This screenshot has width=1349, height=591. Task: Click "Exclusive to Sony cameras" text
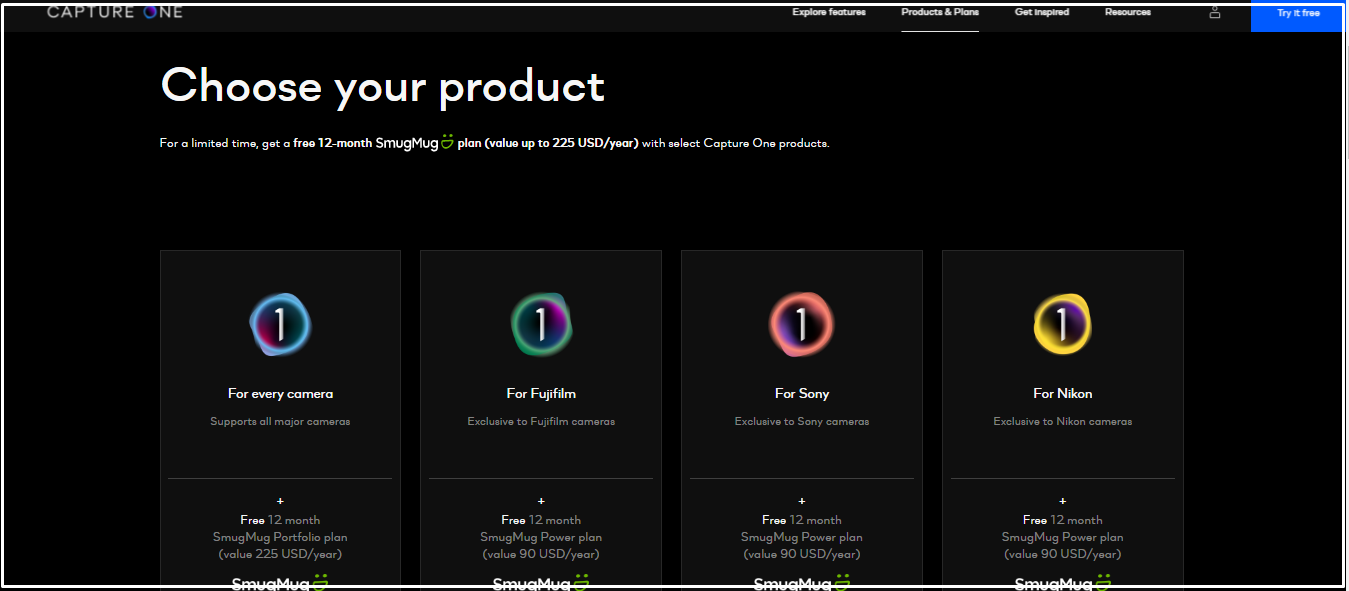[x=801, y=422]
